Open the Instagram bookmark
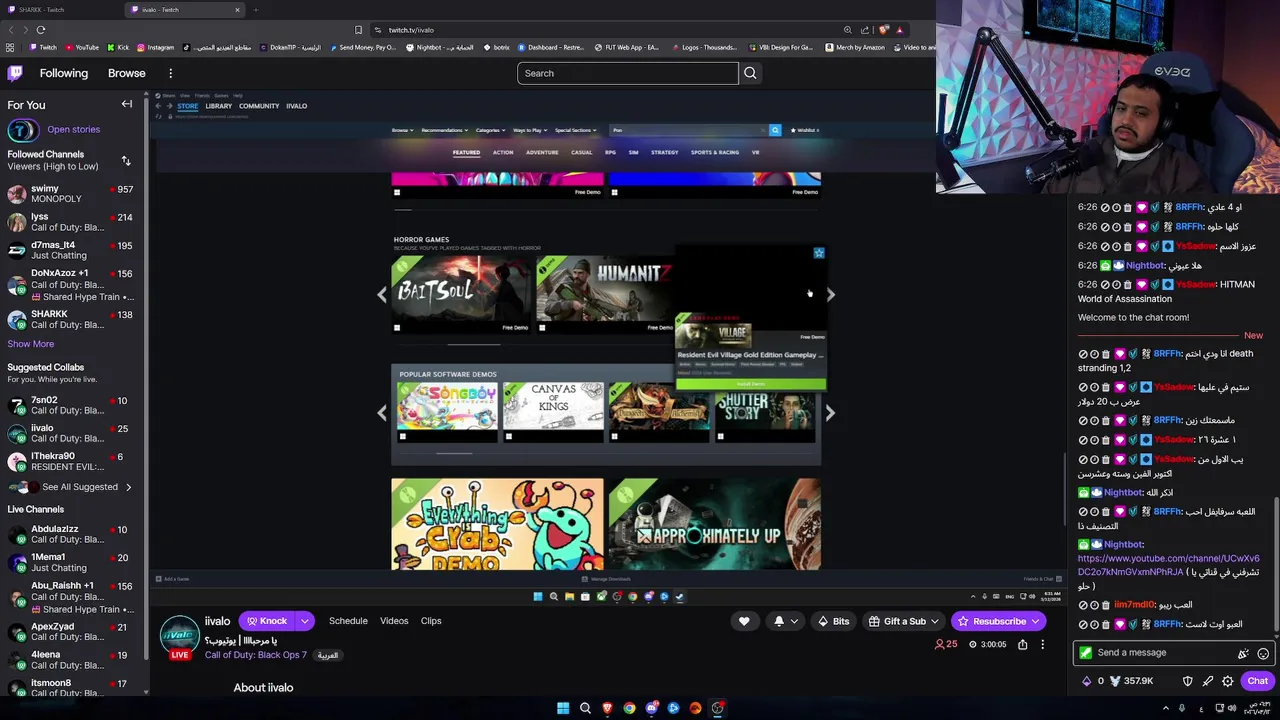 click(x=155, y=47)
